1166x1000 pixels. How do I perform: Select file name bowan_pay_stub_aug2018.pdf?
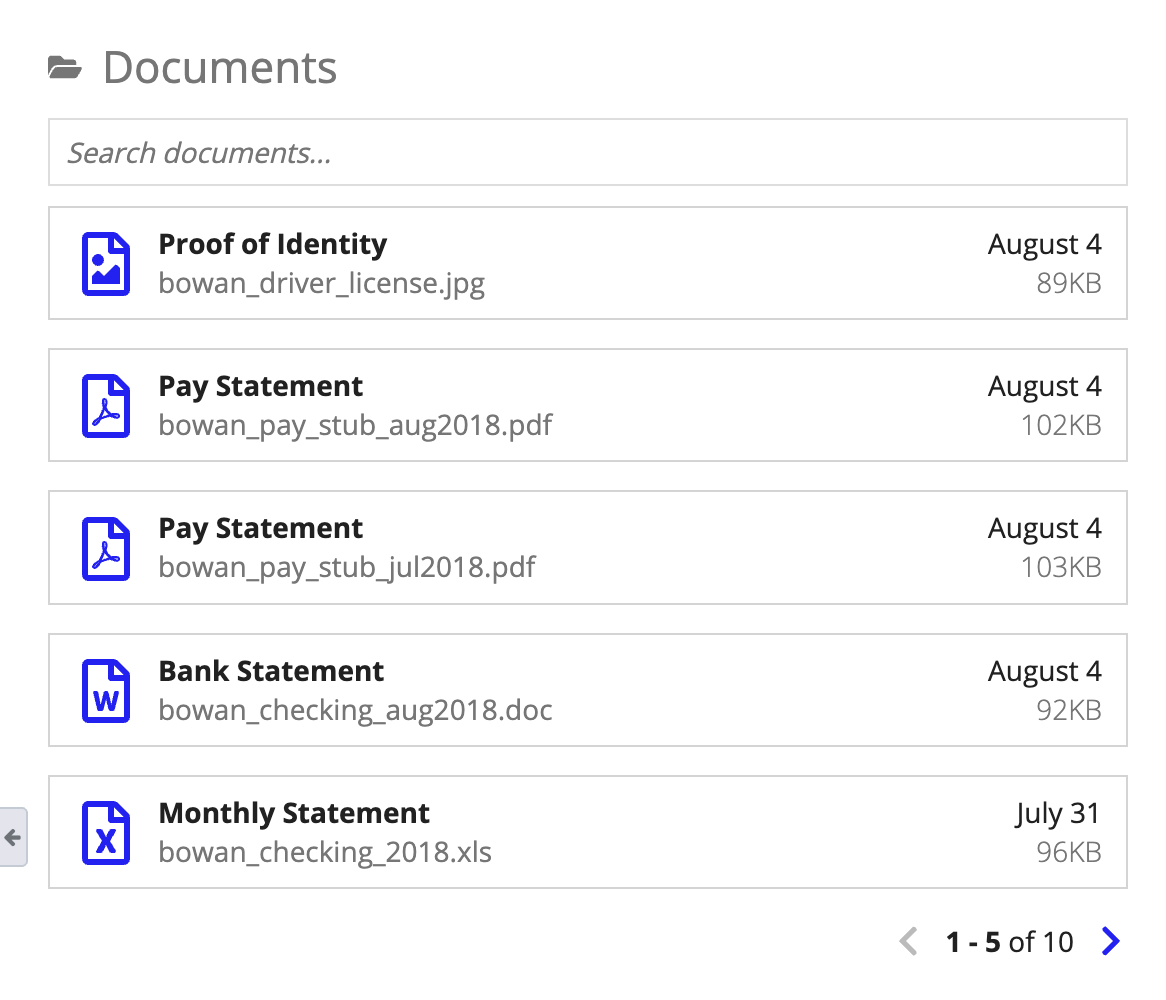(355, 426)
